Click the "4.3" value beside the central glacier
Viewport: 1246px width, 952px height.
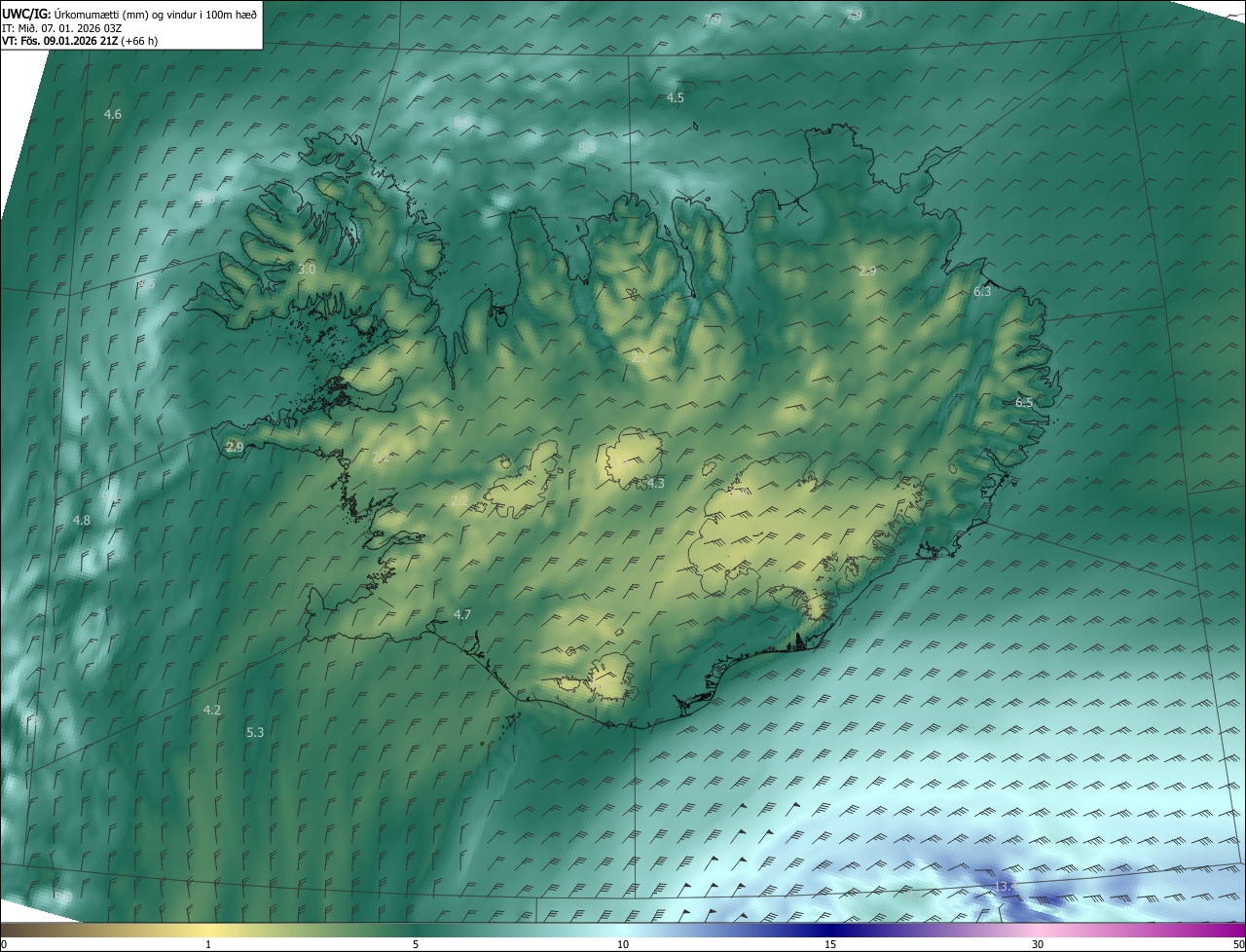[655, 484]
